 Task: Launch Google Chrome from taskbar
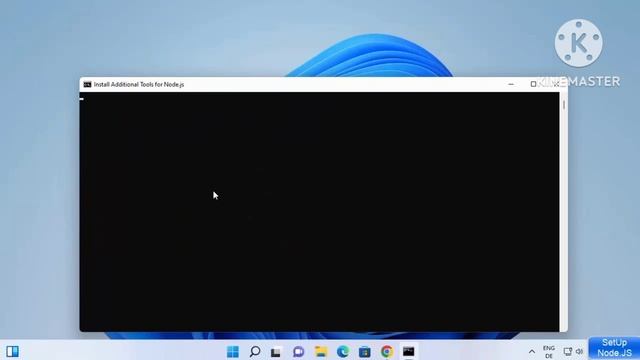point(387,351)
